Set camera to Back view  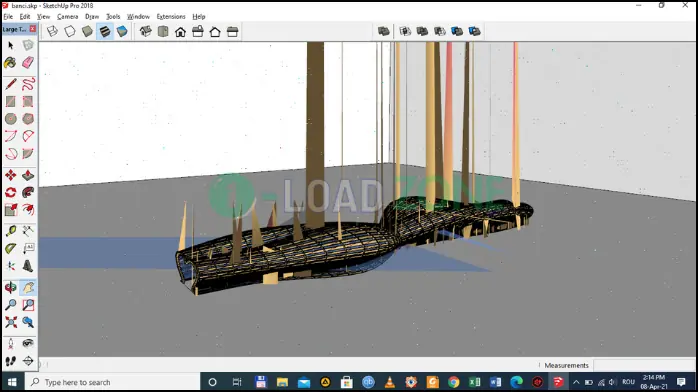coord(215,31)
